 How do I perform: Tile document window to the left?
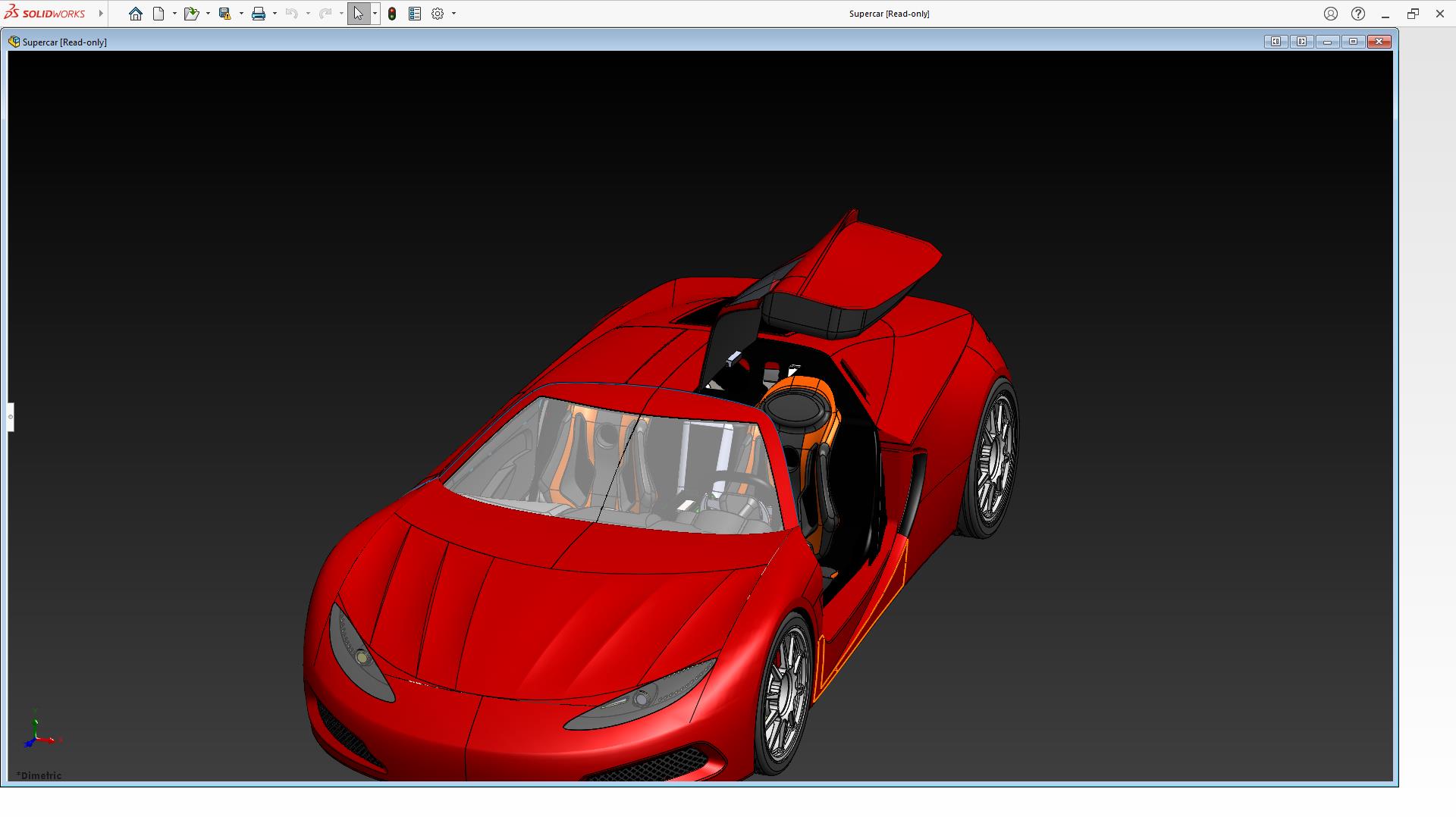(1276, 42)
